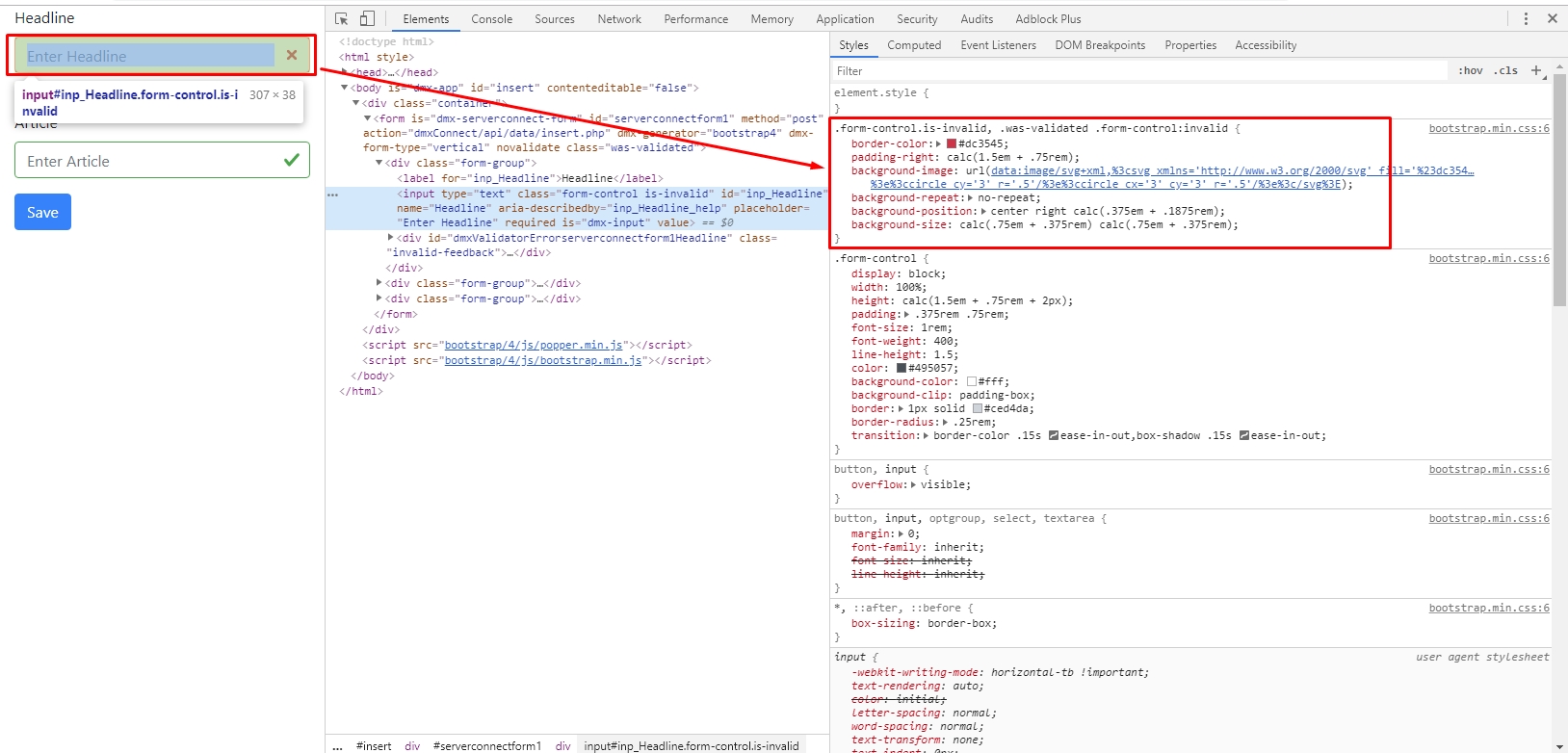Collapse the body element node
The image size is (1568, 753).
(x=344, y=88)
